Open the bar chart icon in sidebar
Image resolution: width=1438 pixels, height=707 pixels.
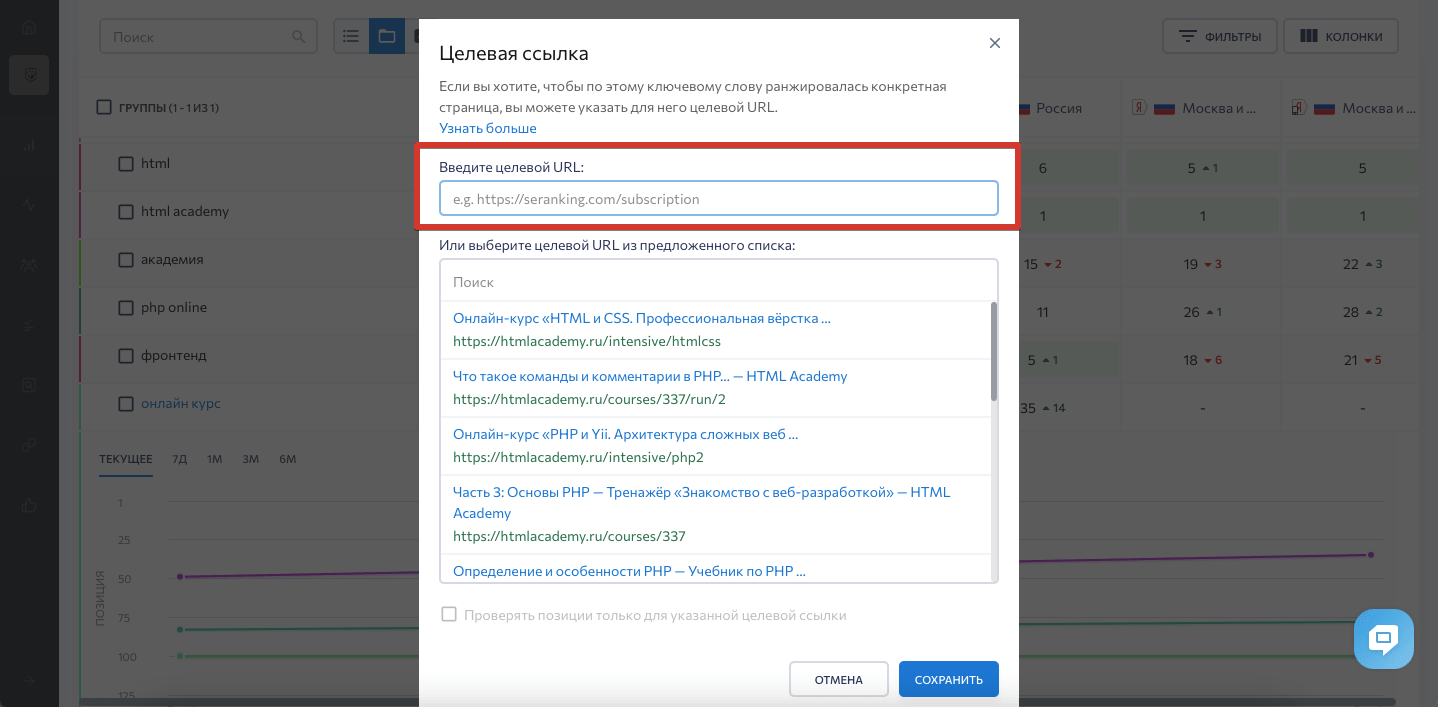(x=29, y=145)
